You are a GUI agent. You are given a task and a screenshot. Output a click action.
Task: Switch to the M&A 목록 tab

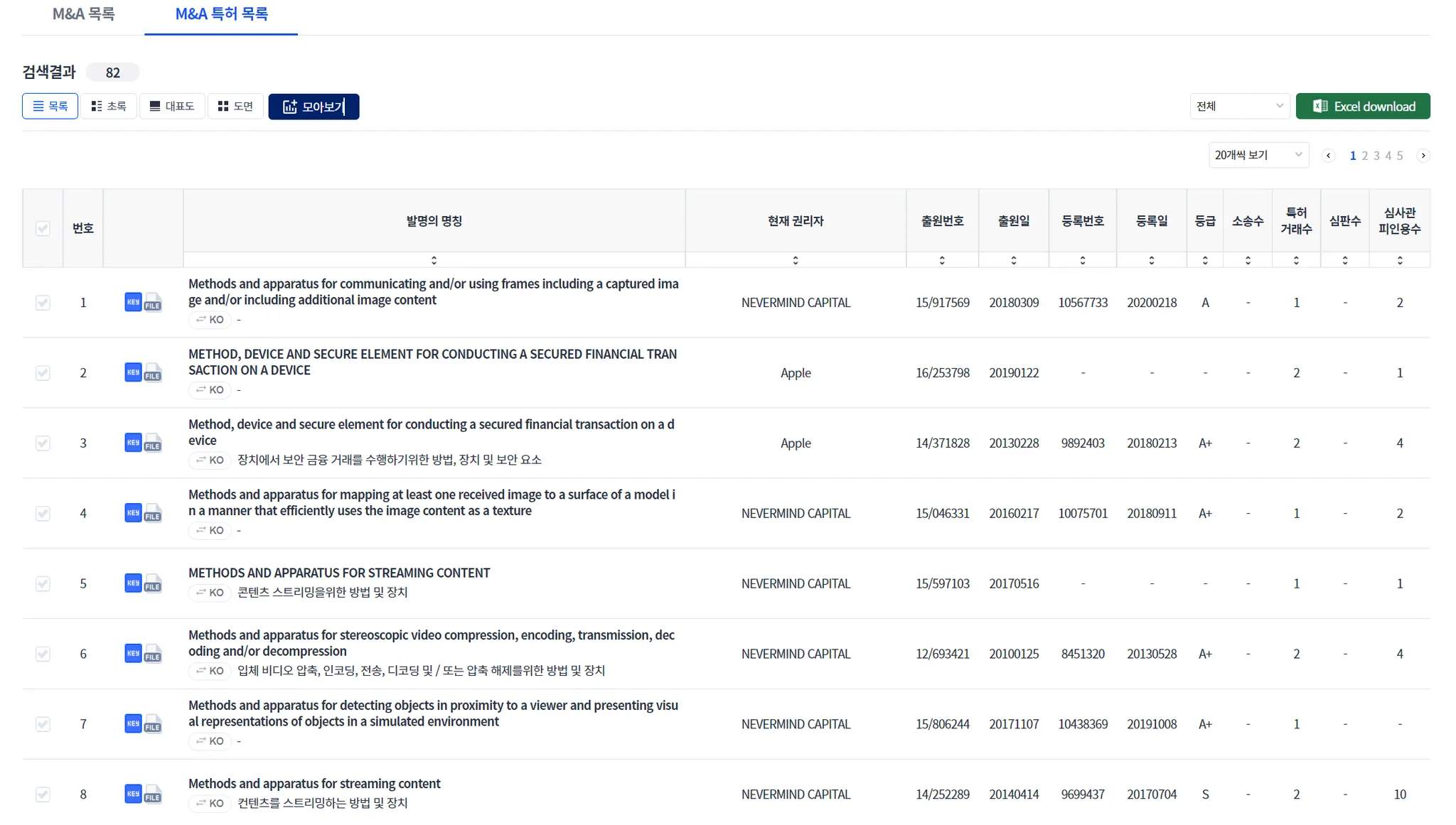[83, 14]
